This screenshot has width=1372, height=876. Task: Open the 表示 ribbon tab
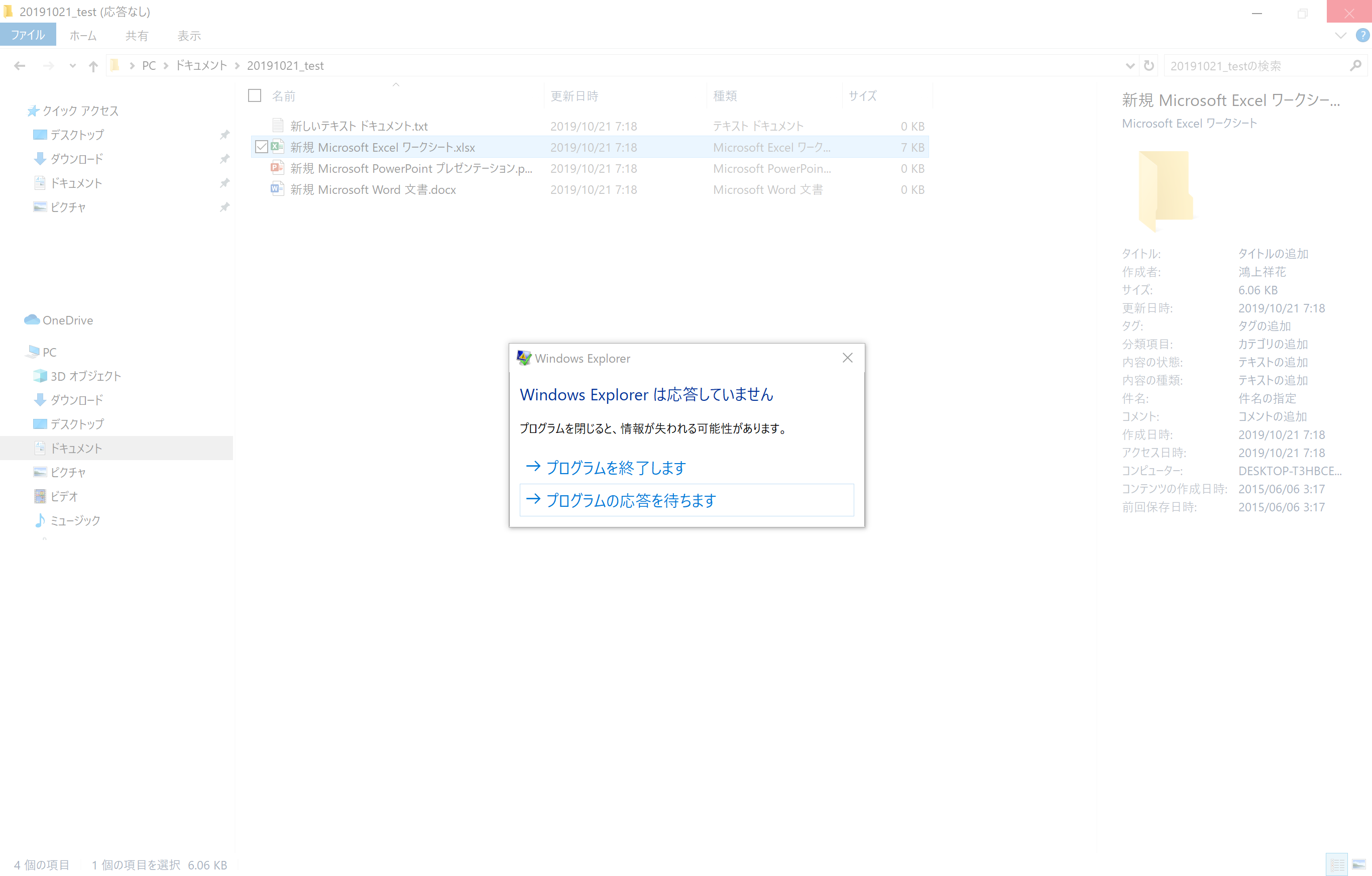click(189, 35)
